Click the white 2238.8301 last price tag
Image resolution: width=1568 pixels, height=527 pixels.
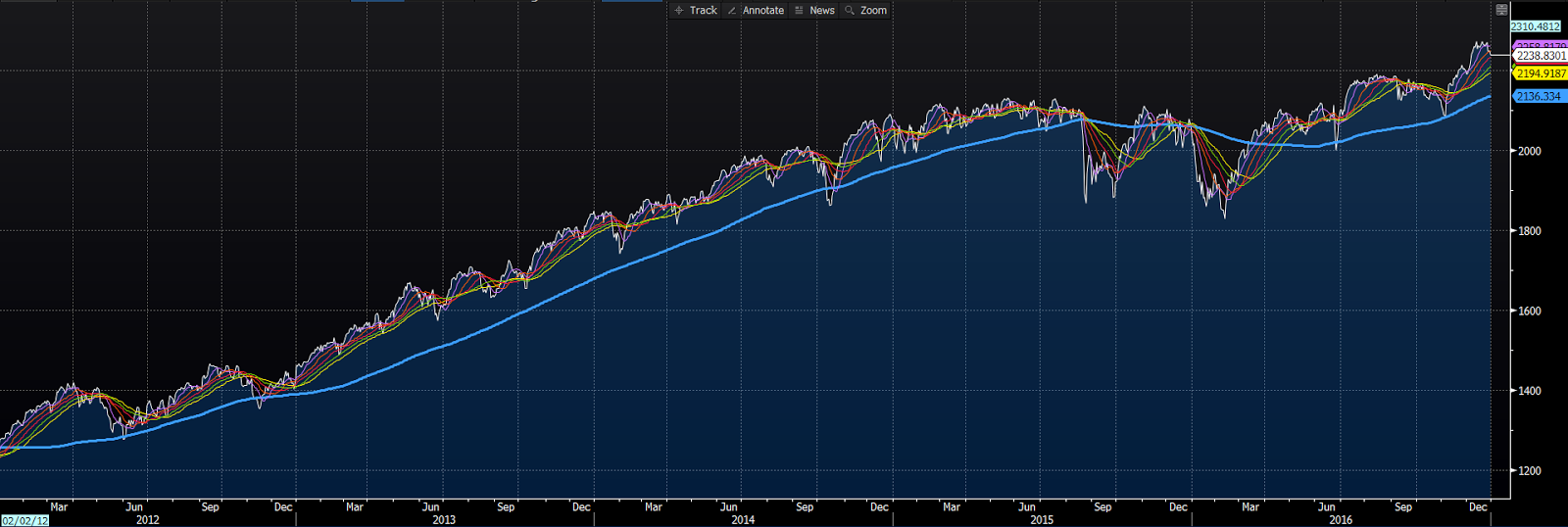click(x=1541, y=56)
